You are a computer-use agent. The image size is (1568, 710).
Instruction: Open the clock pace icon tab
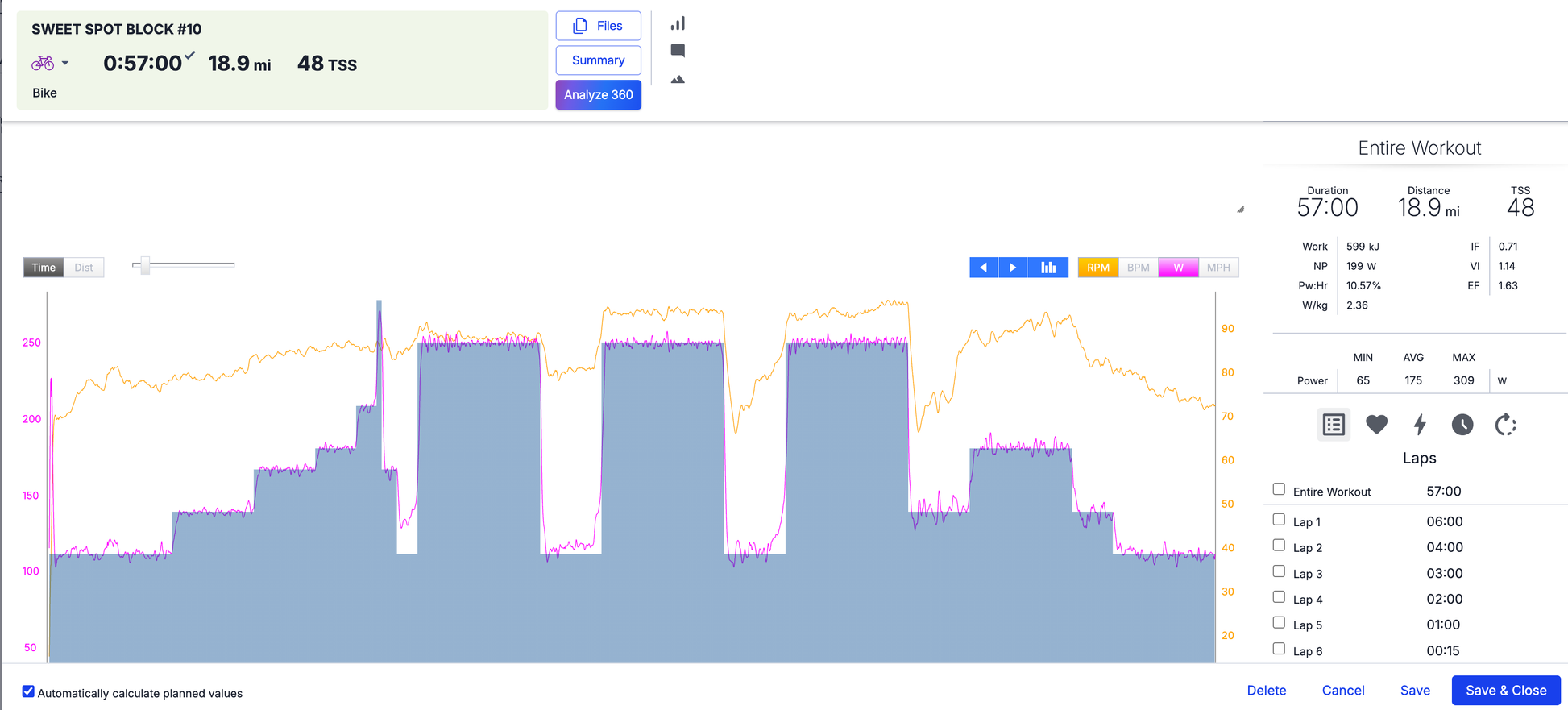point(1462,424)
